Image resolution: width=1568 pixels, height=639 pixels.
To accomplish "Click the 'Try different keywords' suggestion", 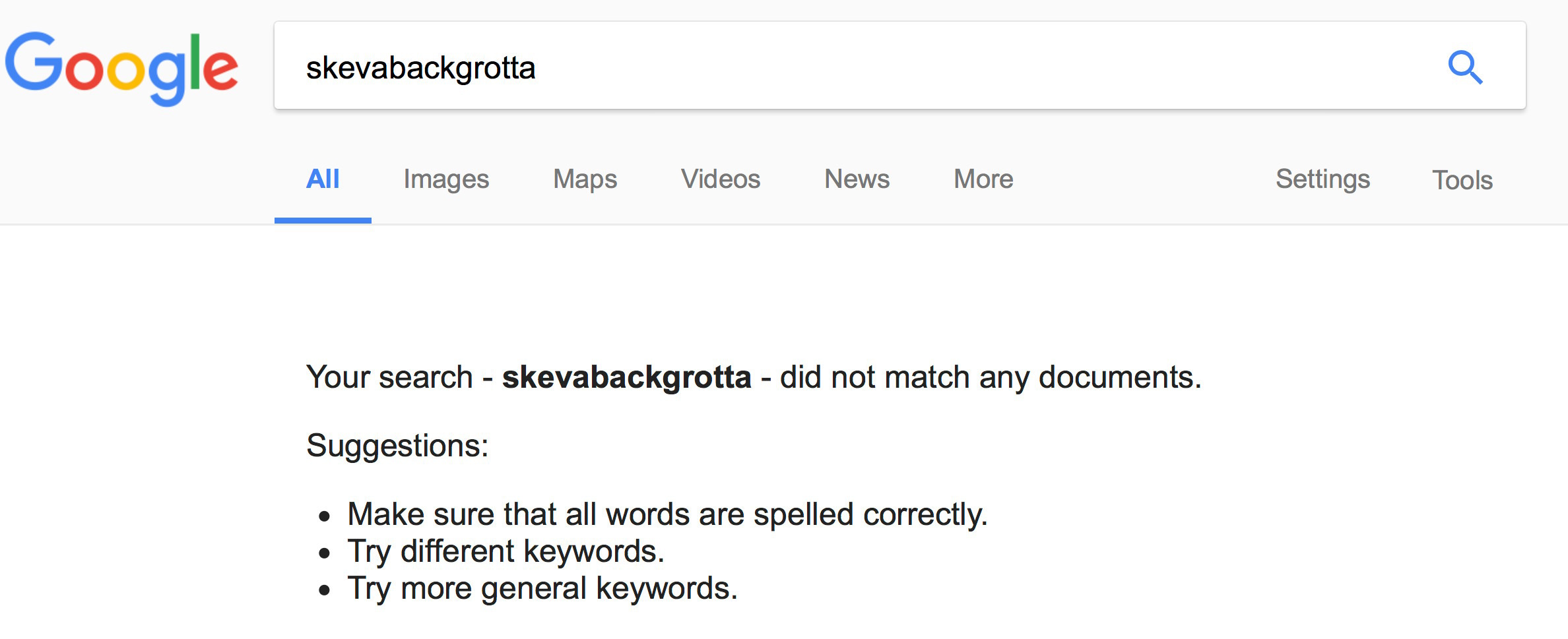I will (506, 551).
